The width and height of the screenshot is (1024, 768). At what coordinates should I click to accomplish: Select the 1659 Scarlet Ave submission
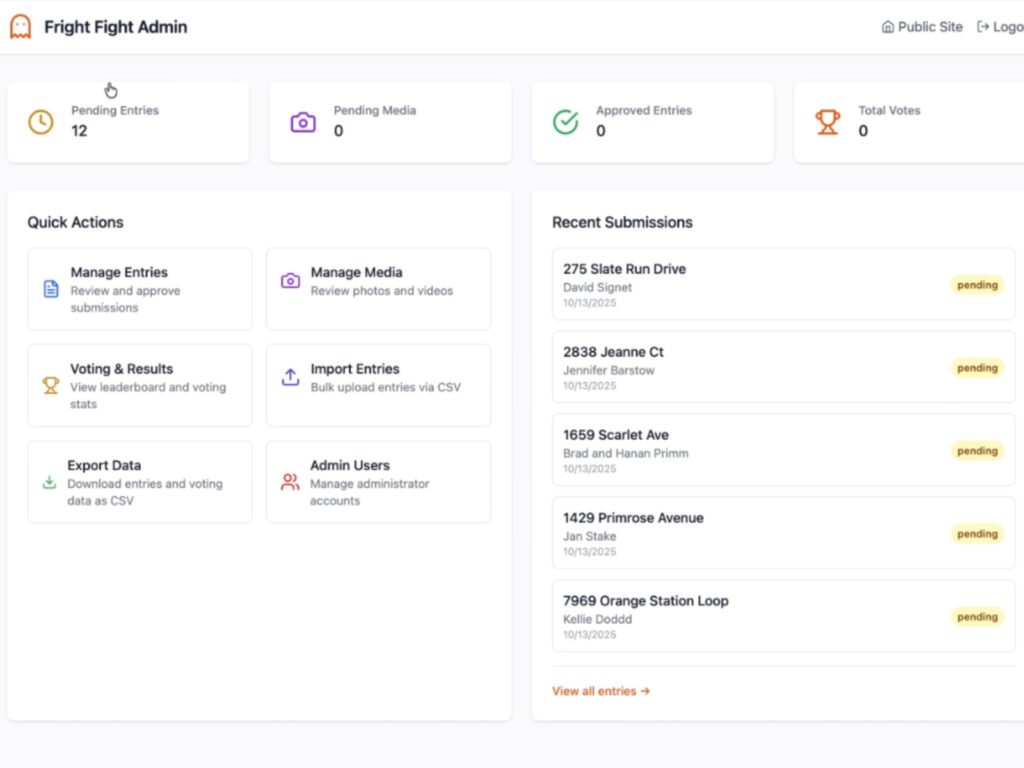783,450
